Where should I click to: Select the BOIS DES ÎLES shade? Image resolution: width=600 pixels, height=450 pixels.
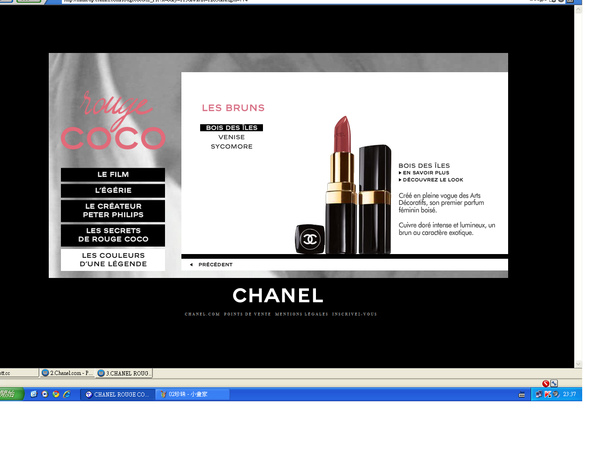click(232, 127)
